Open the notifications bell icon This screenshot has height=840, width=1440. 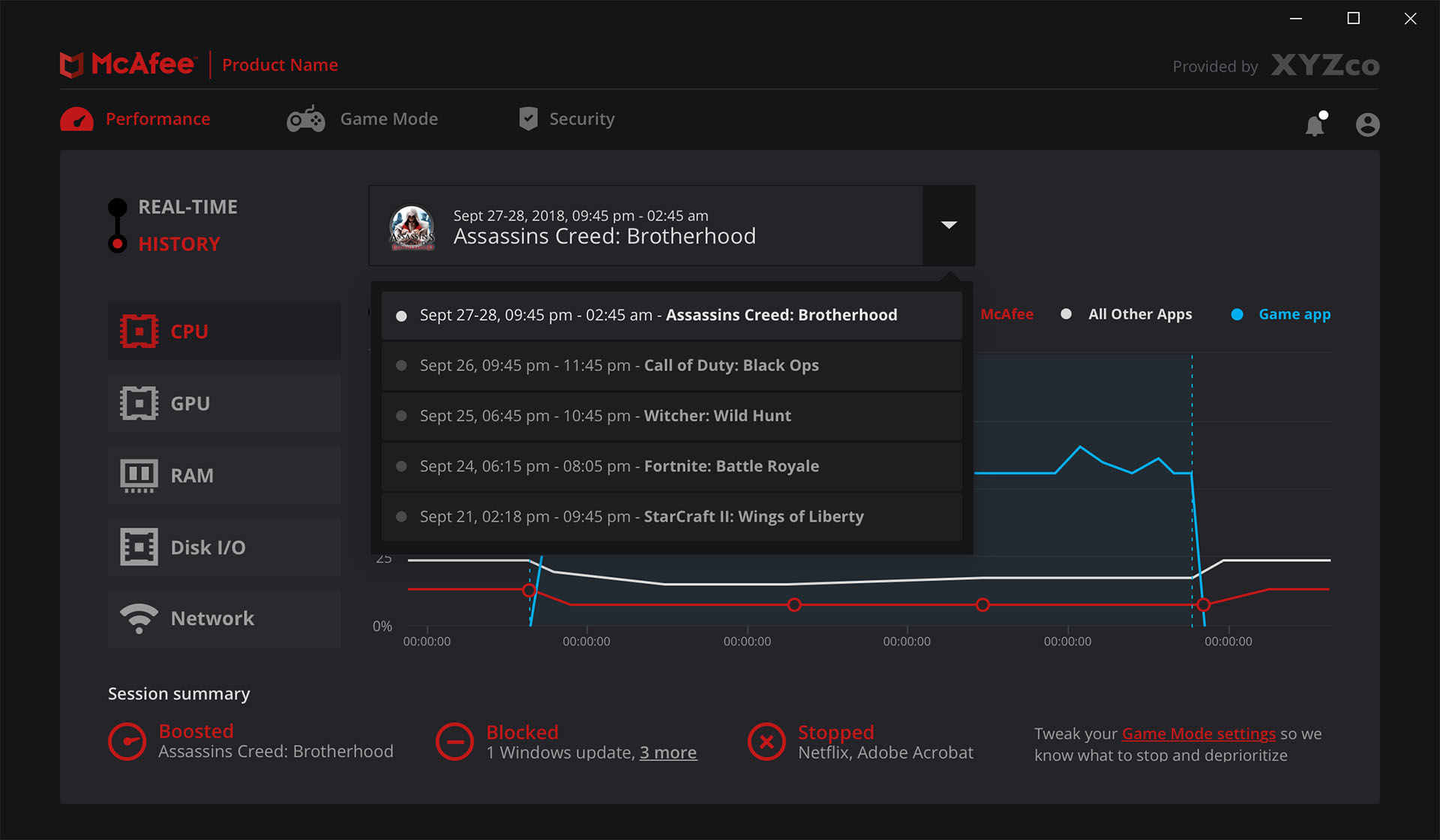(x=1315, y=124)
